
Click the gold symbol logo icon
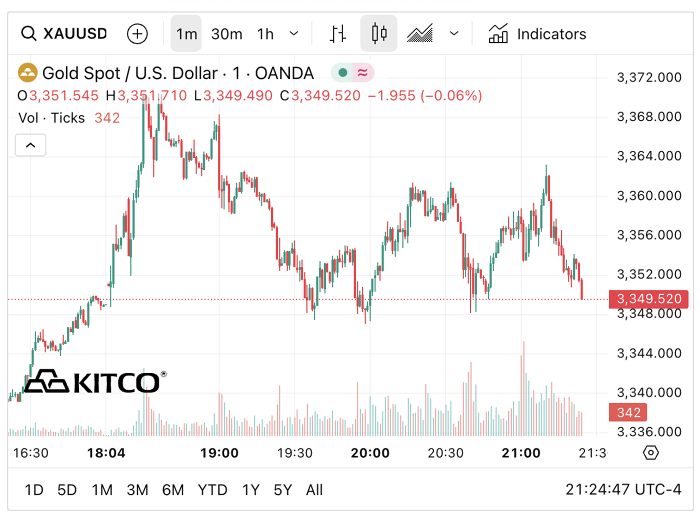click(27, 73)
